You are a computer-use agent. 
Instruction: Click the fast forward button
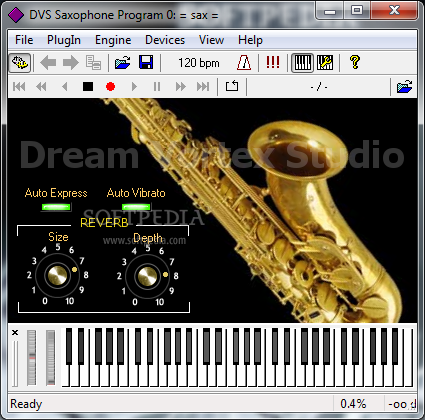click(180, 87)
